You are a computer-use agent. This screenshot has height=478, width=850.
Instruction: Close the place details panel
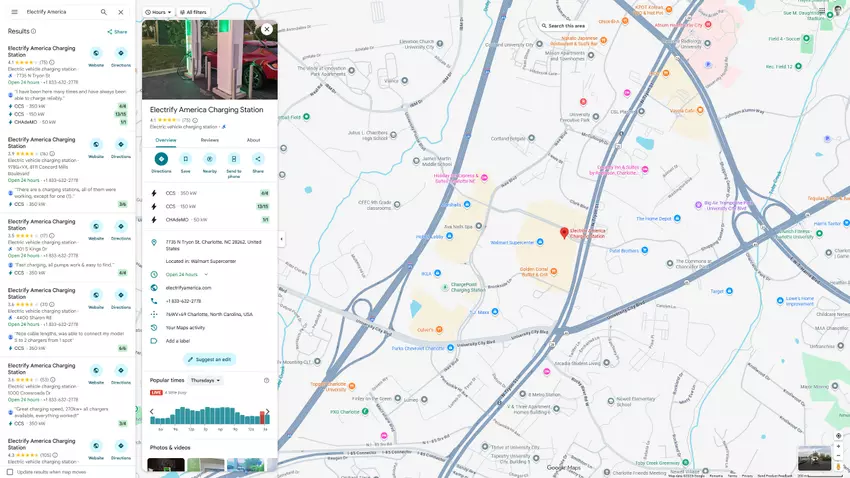267,29
